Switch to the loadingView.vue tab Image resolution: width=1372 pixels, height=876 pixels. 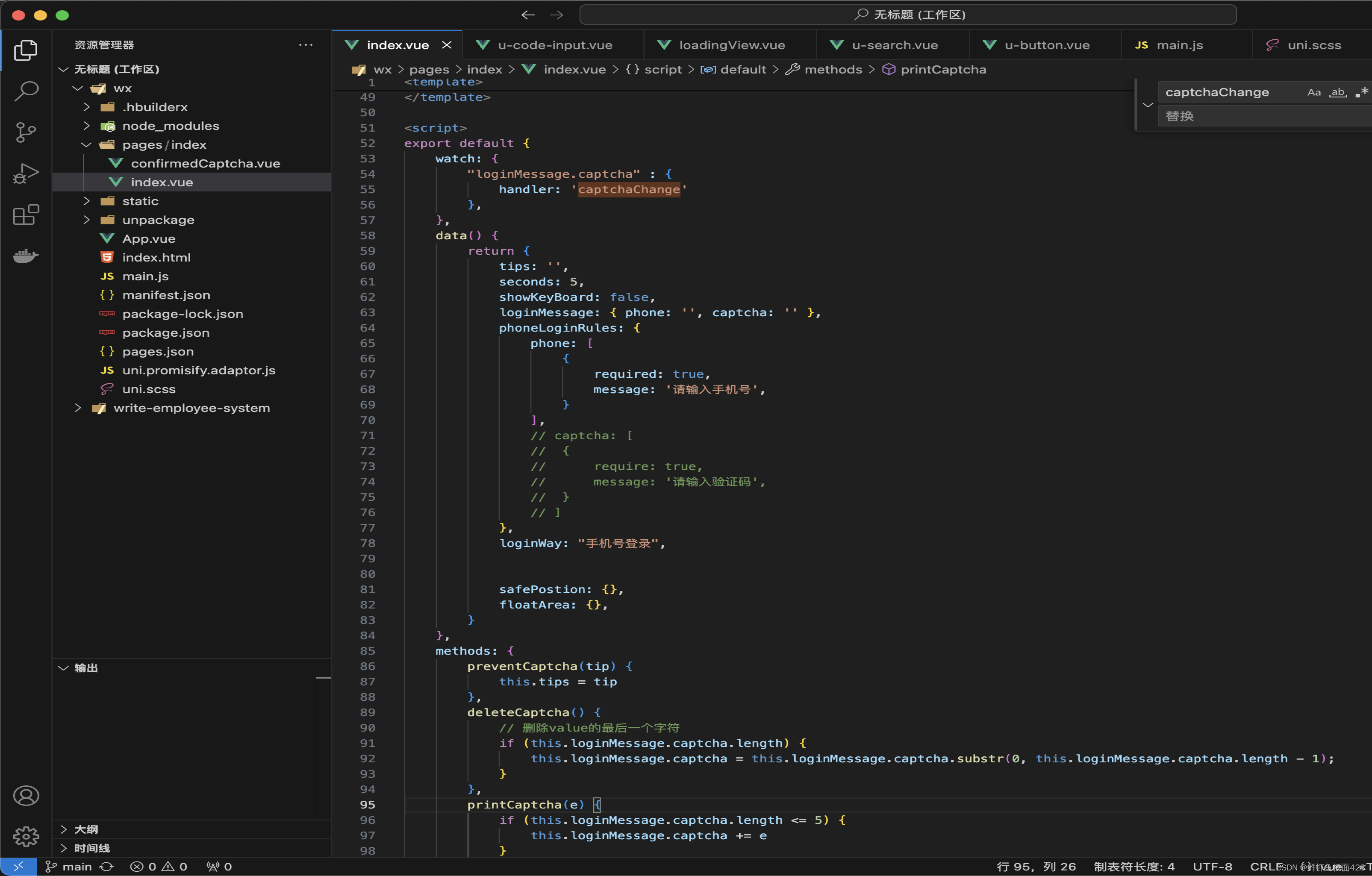[x=730, y=44]
